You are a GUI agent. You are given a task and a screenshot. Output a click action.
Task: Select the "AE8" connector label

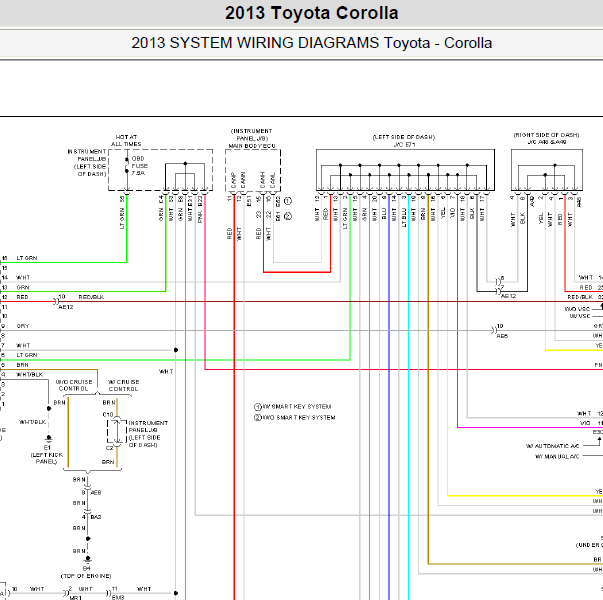pos(96,492)
